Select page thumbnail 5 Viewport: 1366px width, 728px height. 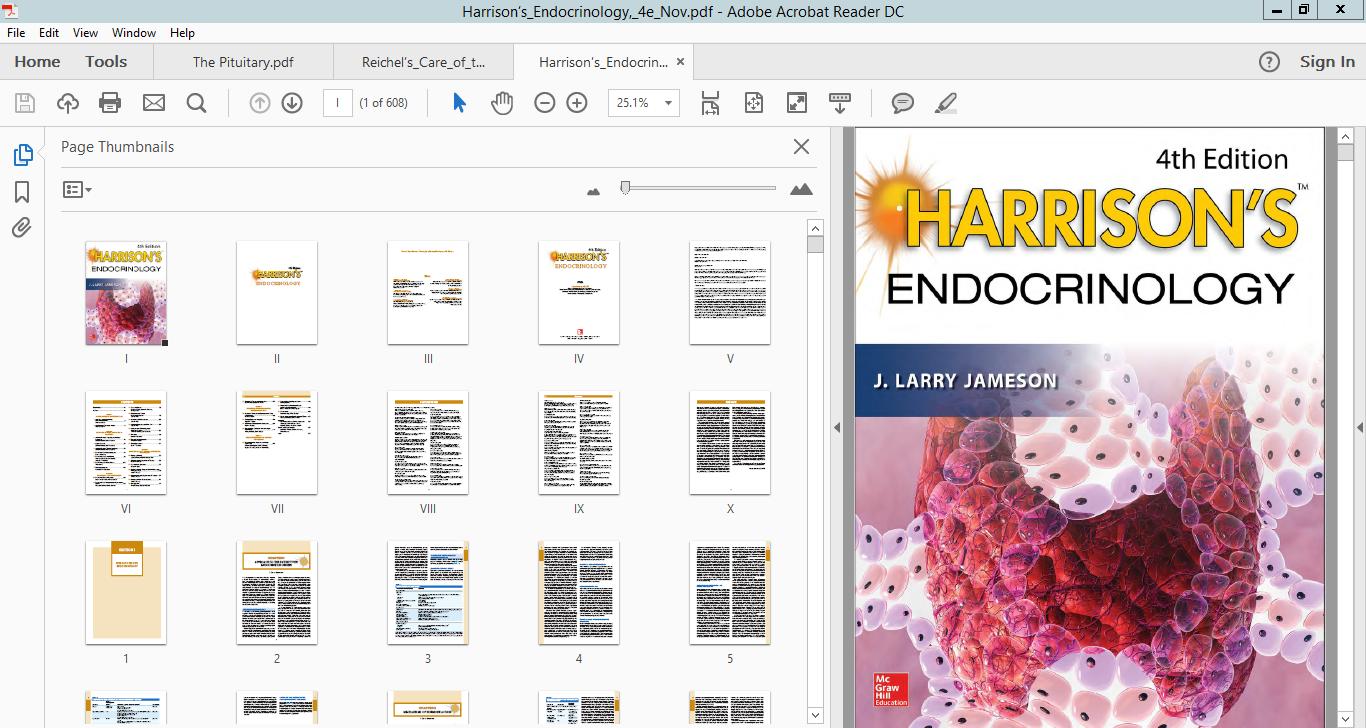[730, 593]
